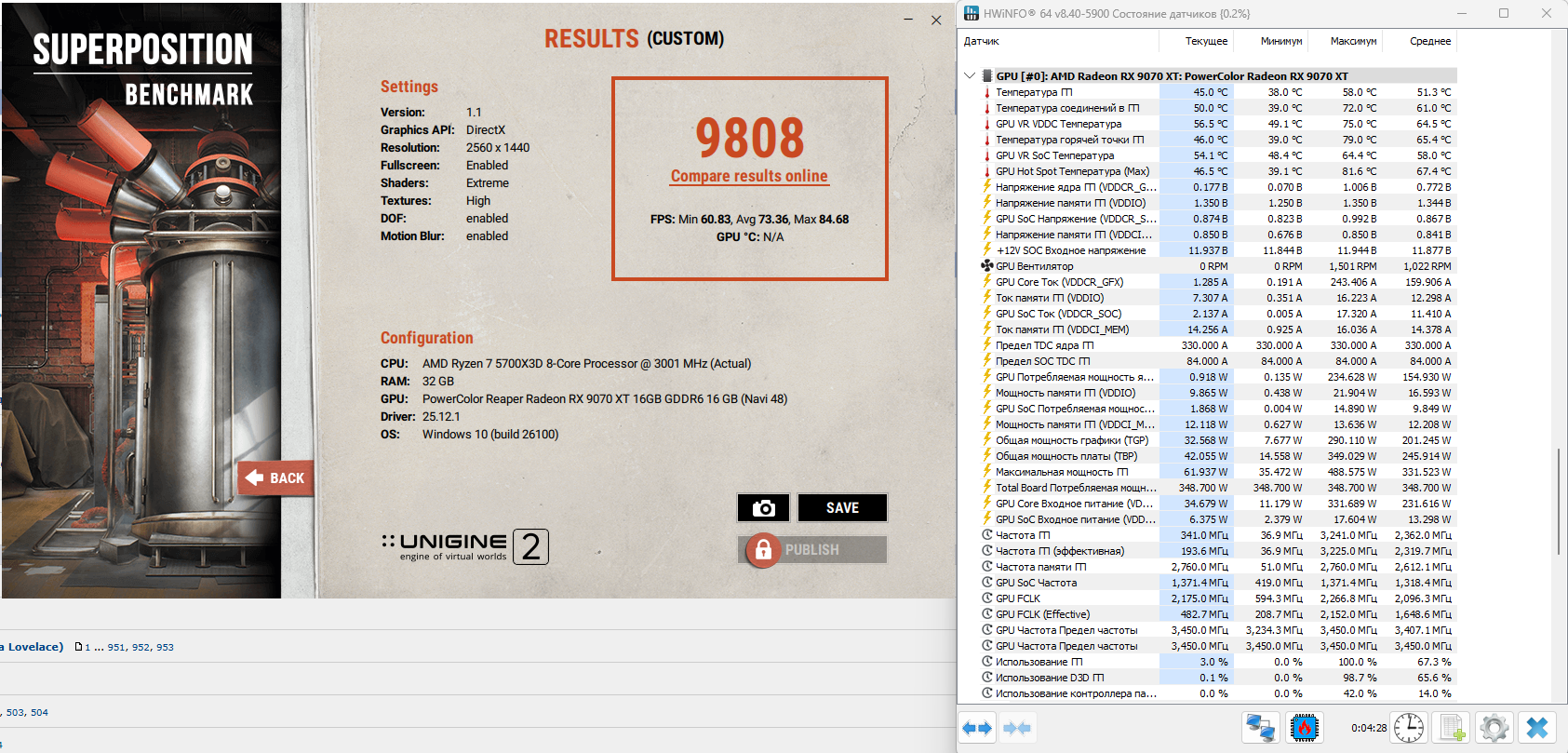Click the "1,501 RPM" maximum fan value
The image size is (1568, 753).
point(1353,266)
